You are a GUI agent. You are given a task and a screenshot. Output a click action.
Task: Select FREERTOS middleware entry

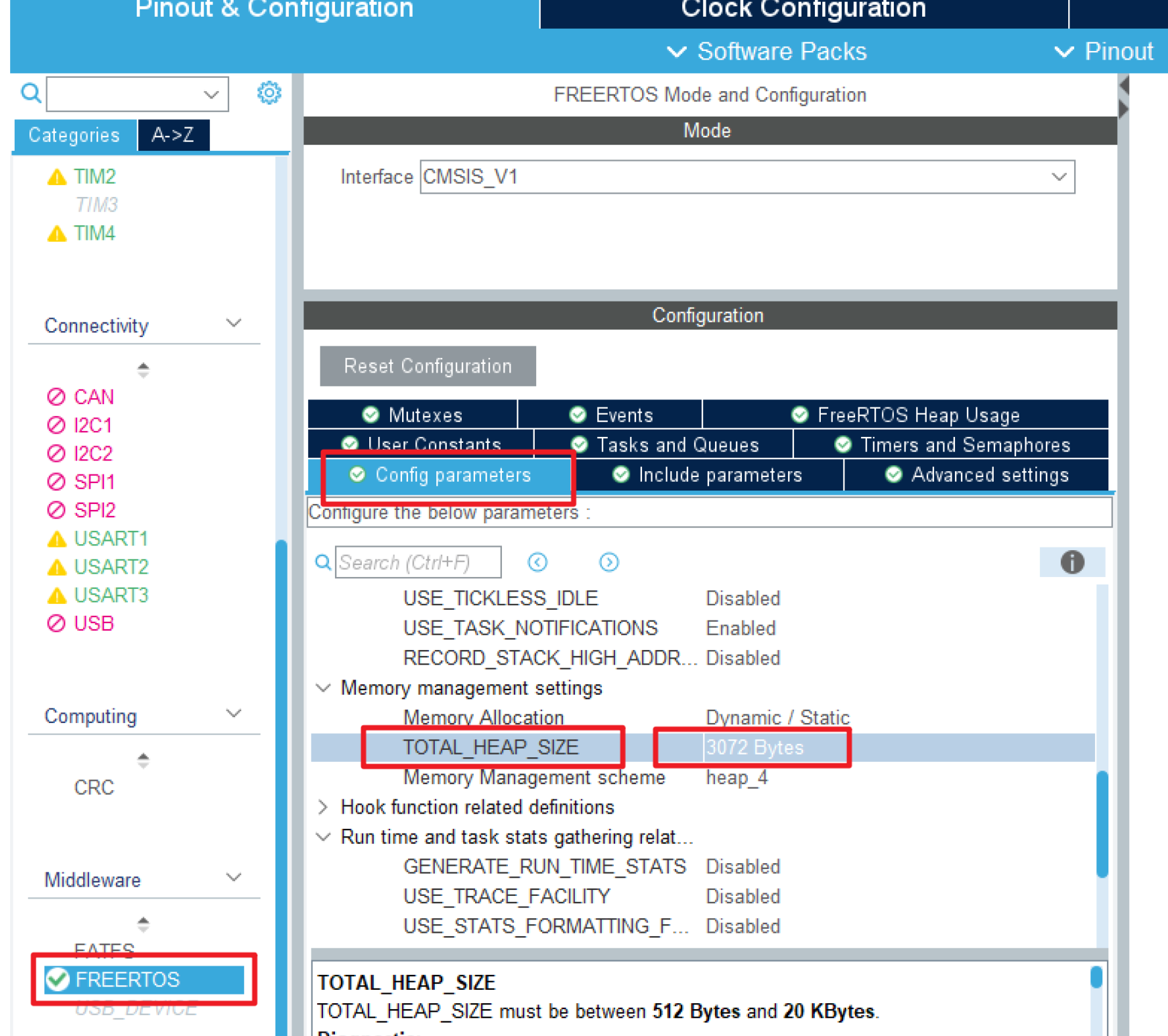point(144,979)
